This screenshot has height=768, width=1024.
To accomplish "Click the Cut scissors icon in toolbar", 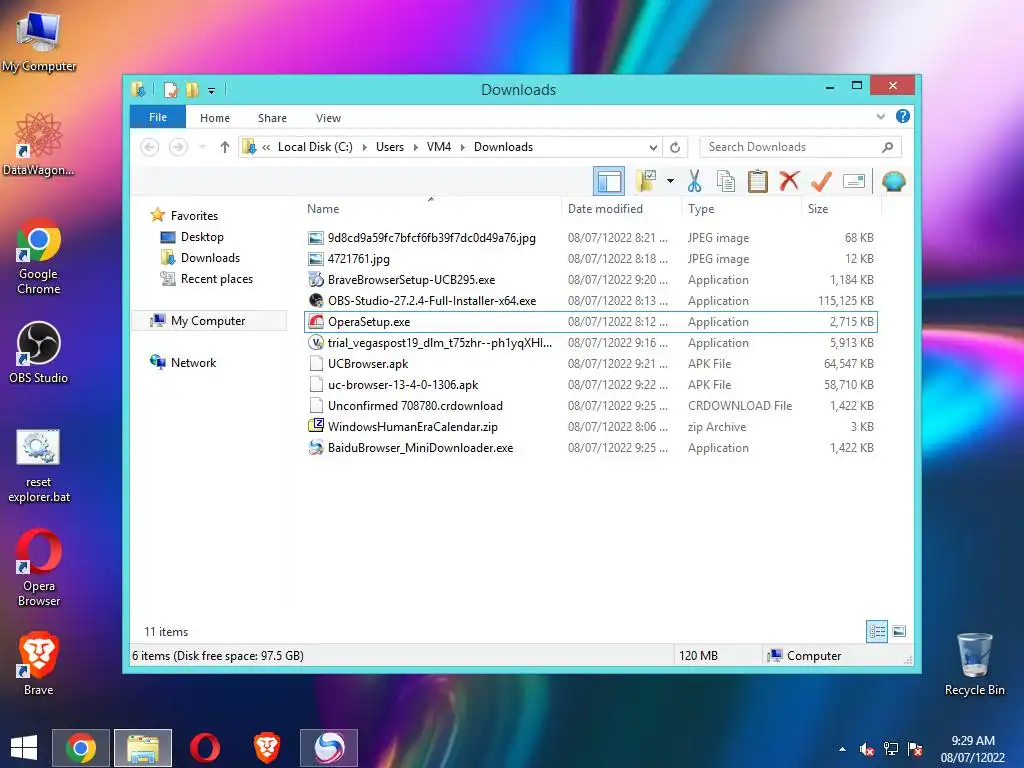I will point(694,181).
